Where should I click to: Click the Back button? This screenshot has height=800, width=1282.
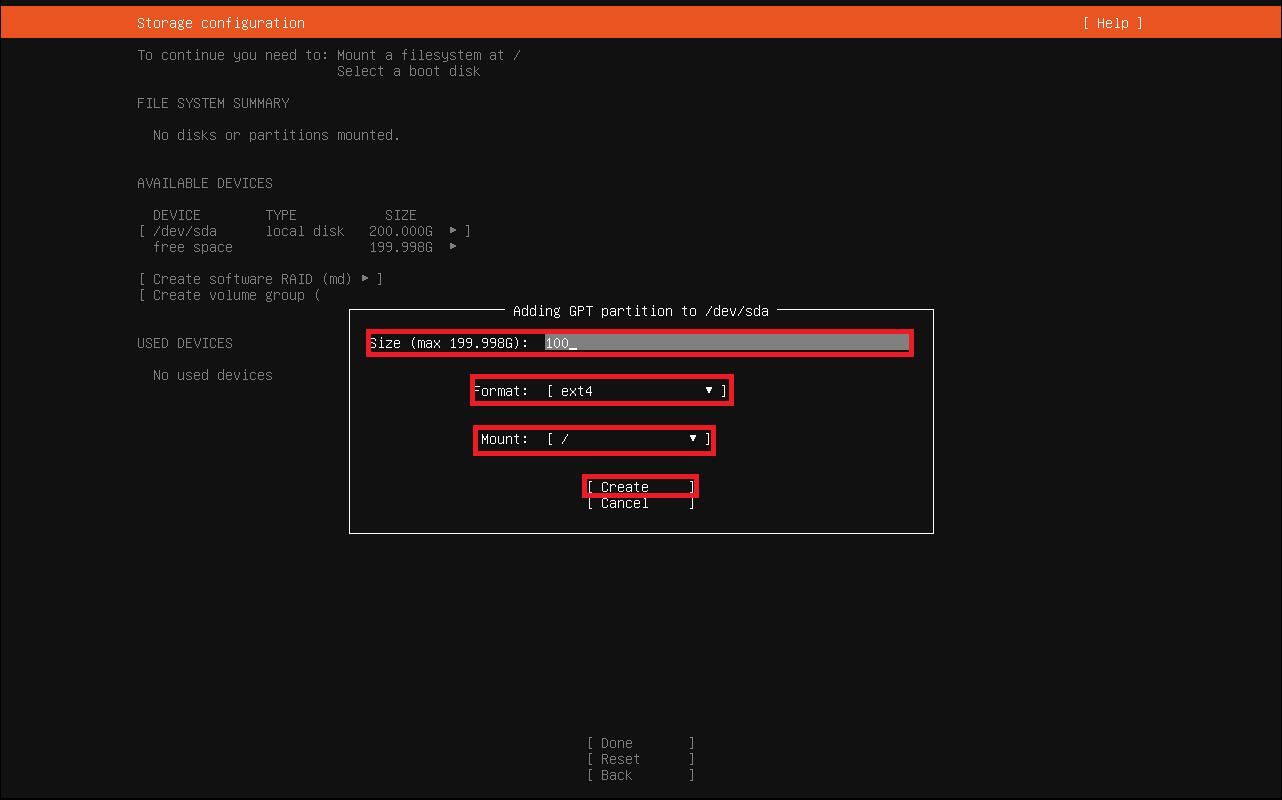[640, 775]
